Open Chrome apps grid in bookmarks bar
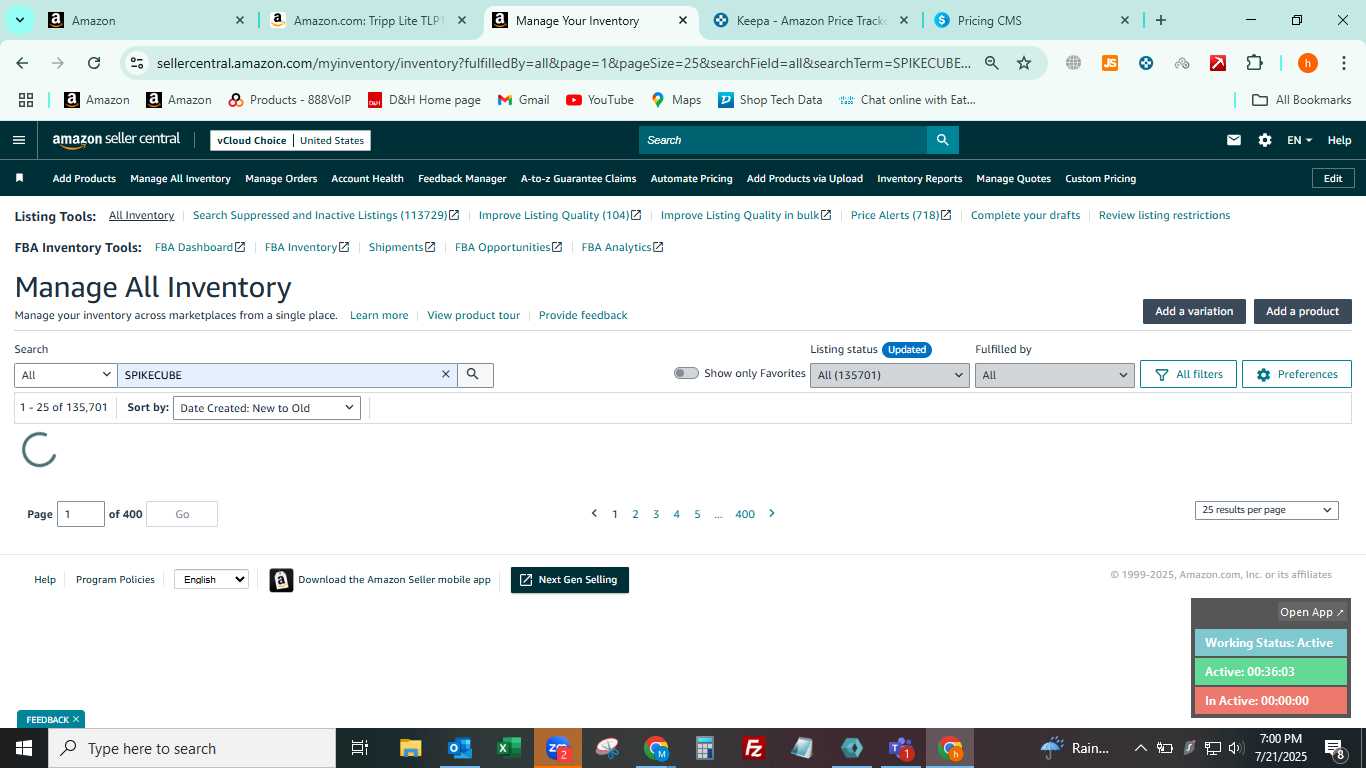1366x768 pixels. pos(26,100)
